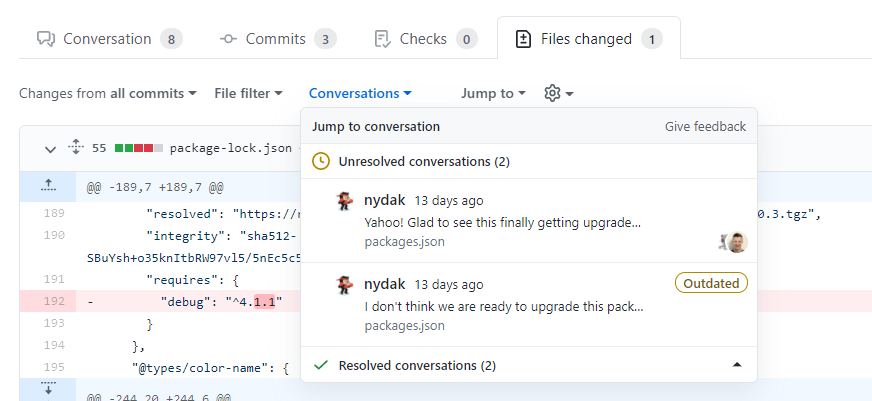Collapse the package-lock.json file chevron
872x401 pixels.
[50, 149]
